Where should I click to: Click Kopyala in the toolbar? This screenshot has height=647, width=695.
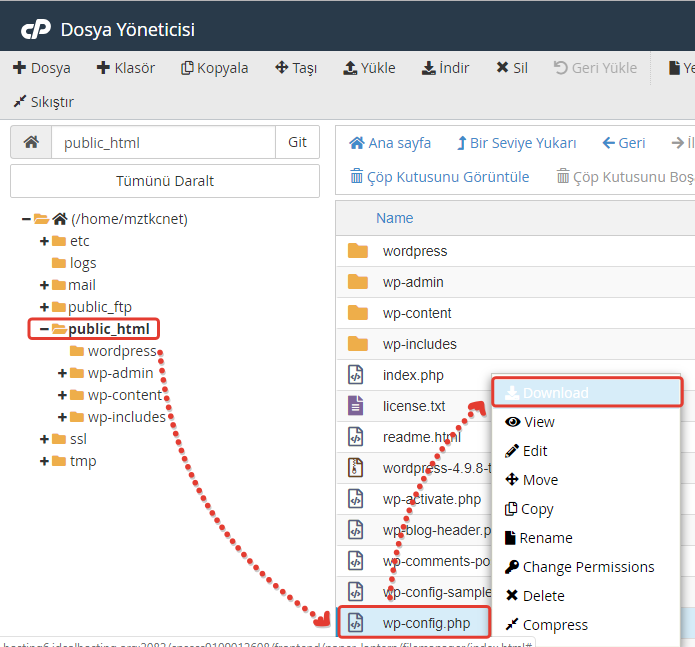pyautogui.click(x=214, y=68)
